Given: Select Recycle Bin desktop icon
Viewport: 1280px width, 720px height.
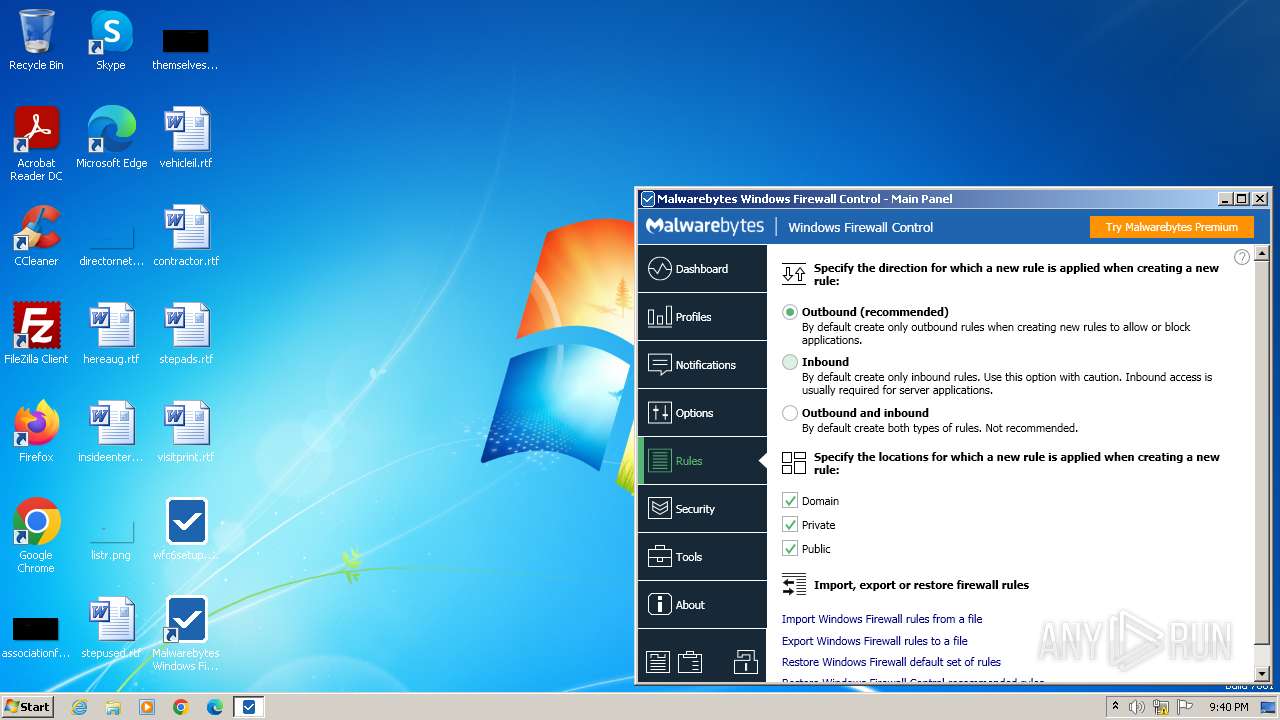Looking at the screenshot, I should coord(36,40).
